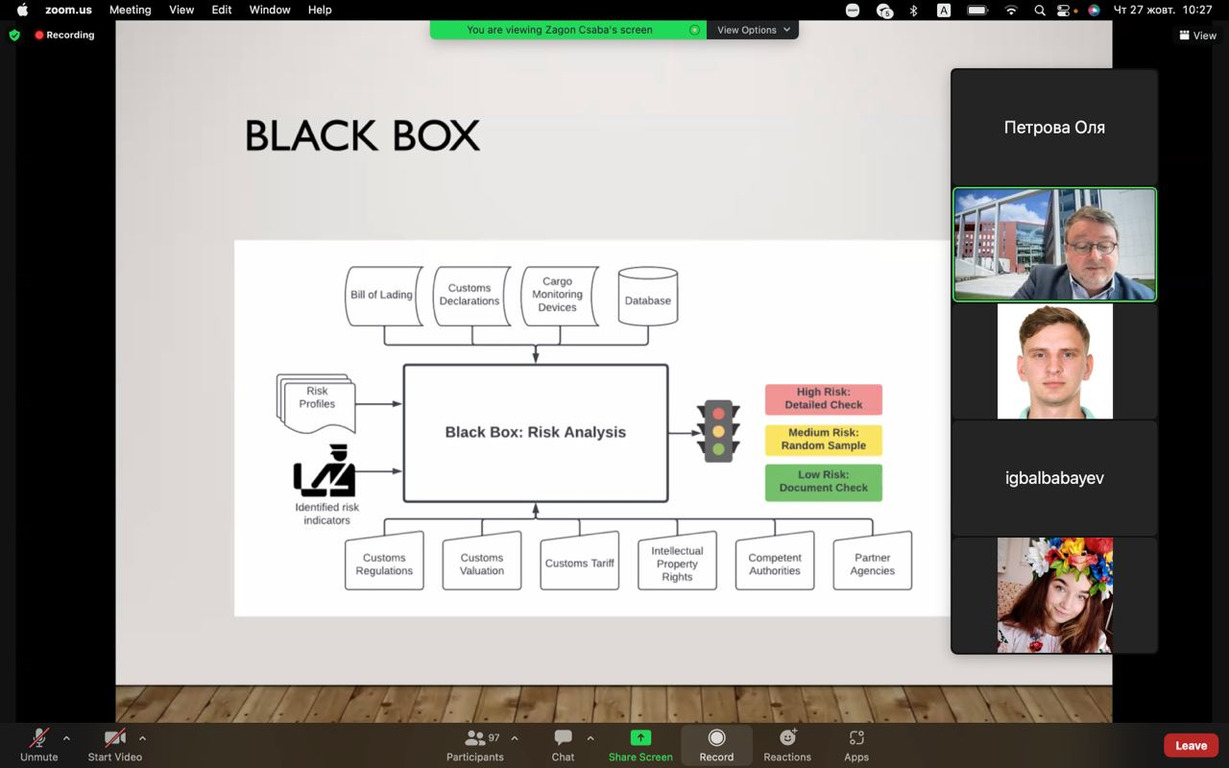The width and height of the screenshot is (1229, 768).
Task: Open the Apple menu
Action: [22, 10]
